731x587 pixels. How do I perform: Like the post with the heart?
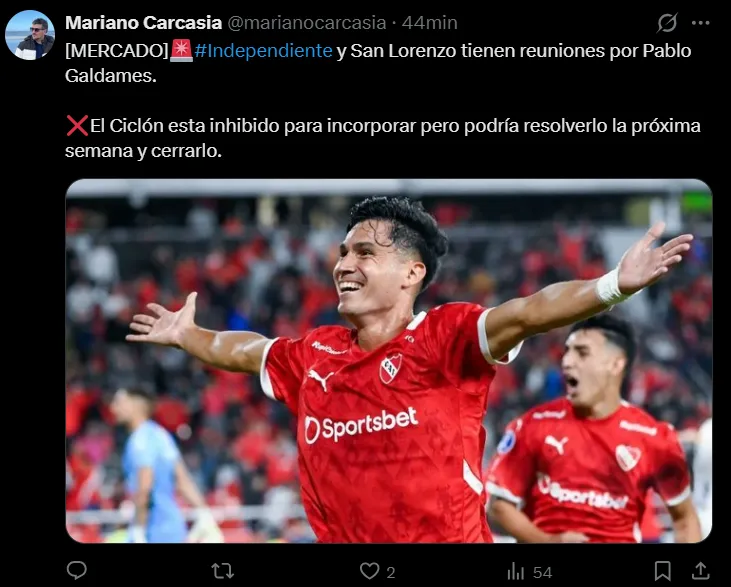370,571
